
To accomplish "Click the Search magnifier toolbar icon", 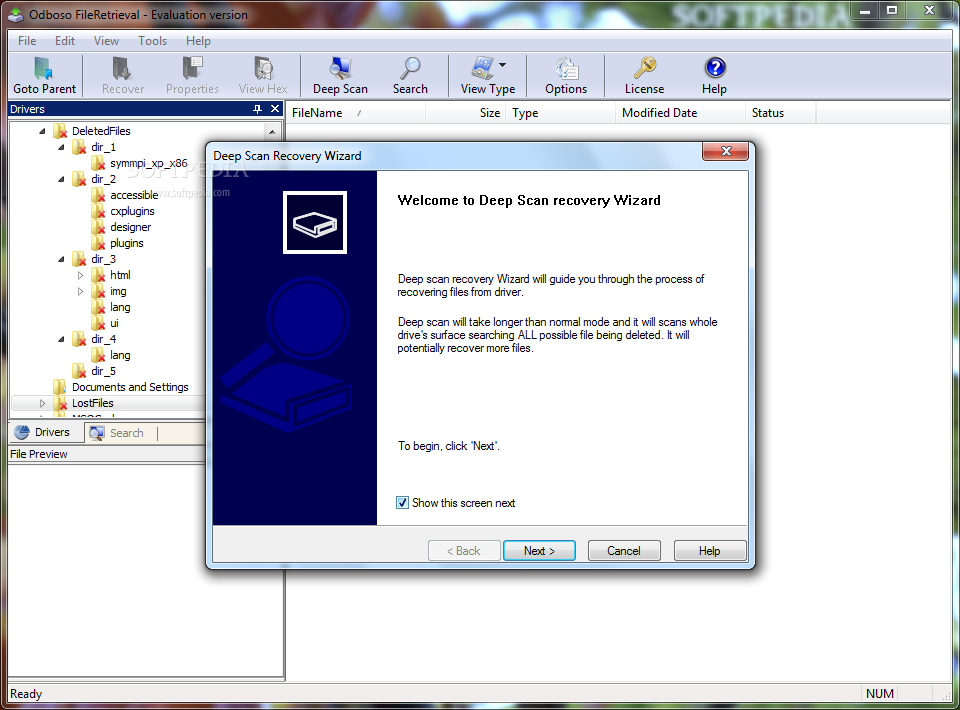I will [x=410, y=68].
